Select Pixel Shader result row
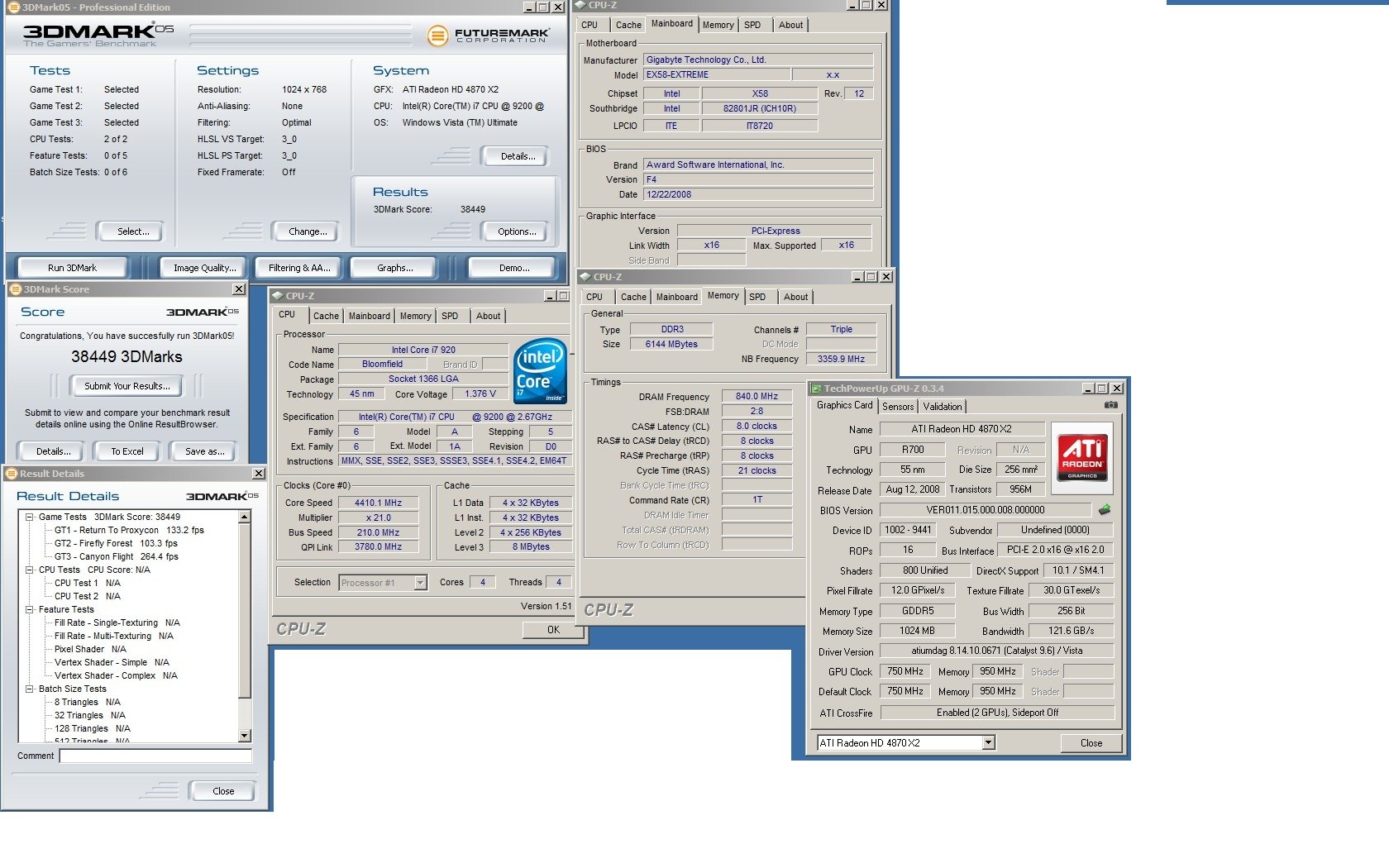 coord(90,649)
